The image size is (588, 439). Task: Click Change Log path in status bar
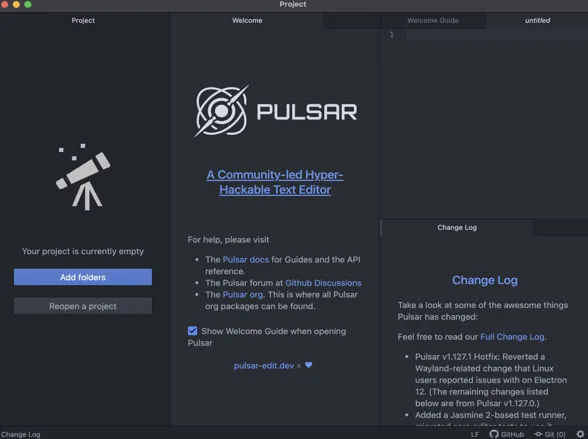[21, 434]
